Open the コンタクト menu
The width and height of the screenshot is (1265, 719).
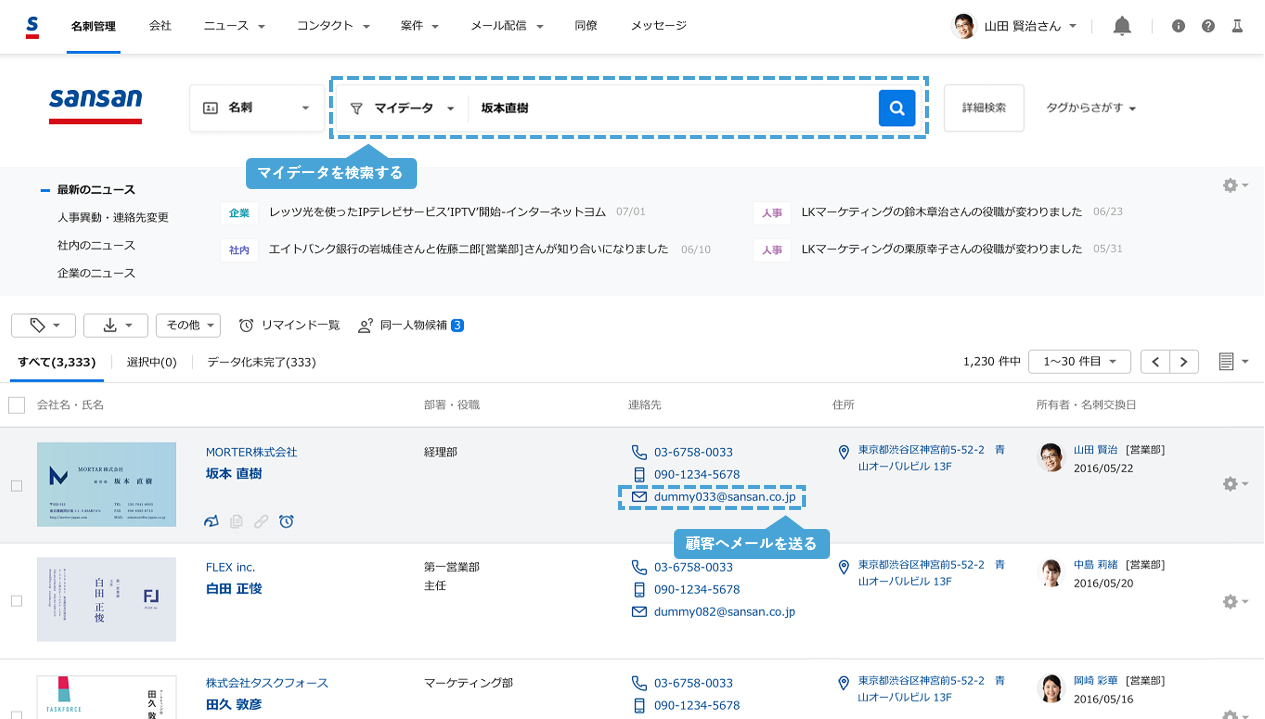pyautogui.click(x=334, y=26)
